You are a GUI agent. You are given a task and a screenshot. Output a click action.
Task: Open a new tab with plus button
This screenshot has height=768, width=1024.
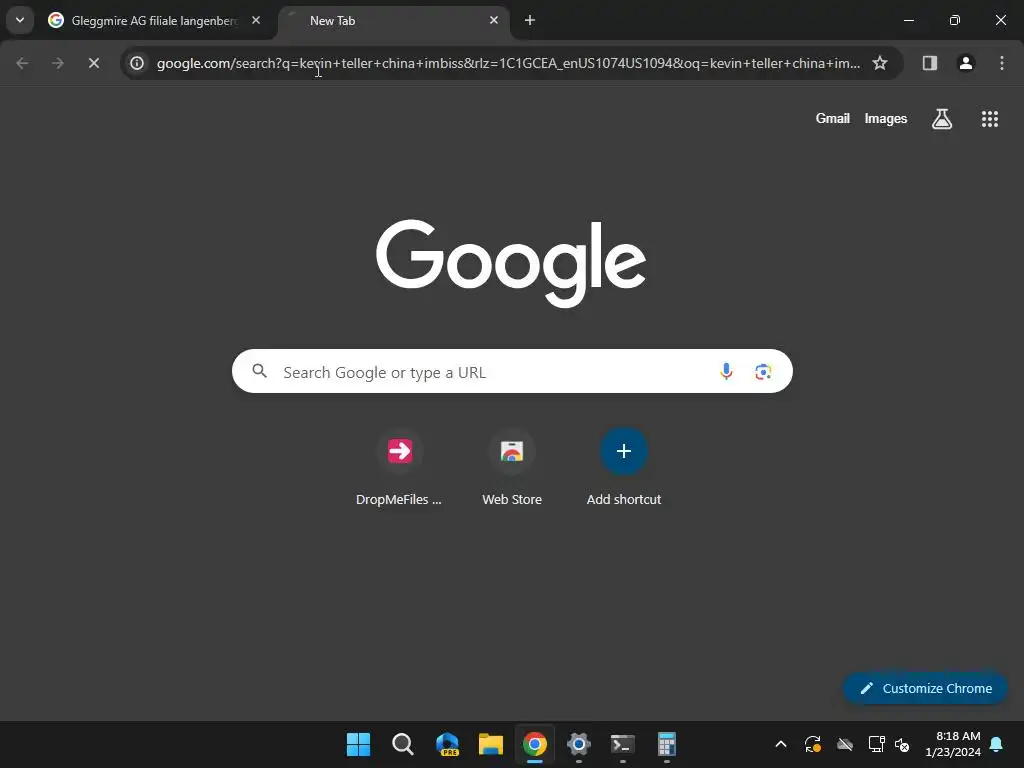pos(530,20)
